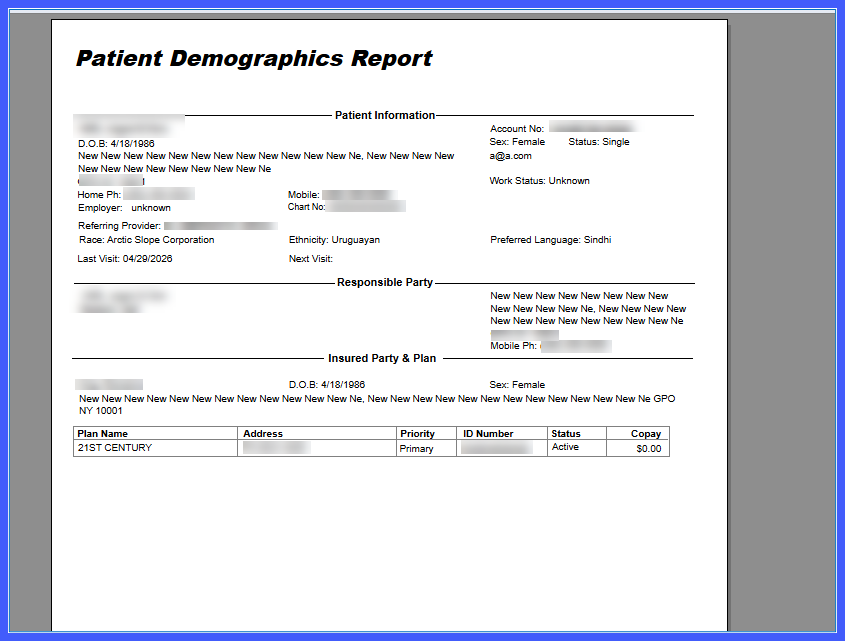
Task: Select the Plan Name column header
Action: tap(102, 433)
